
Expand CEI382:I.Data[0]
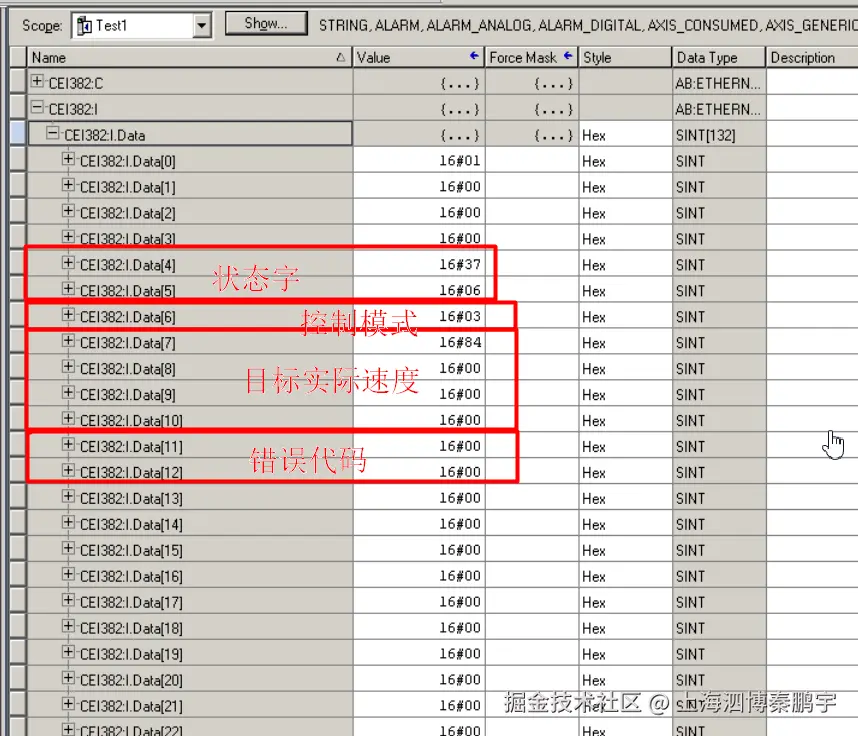[66, 160]
